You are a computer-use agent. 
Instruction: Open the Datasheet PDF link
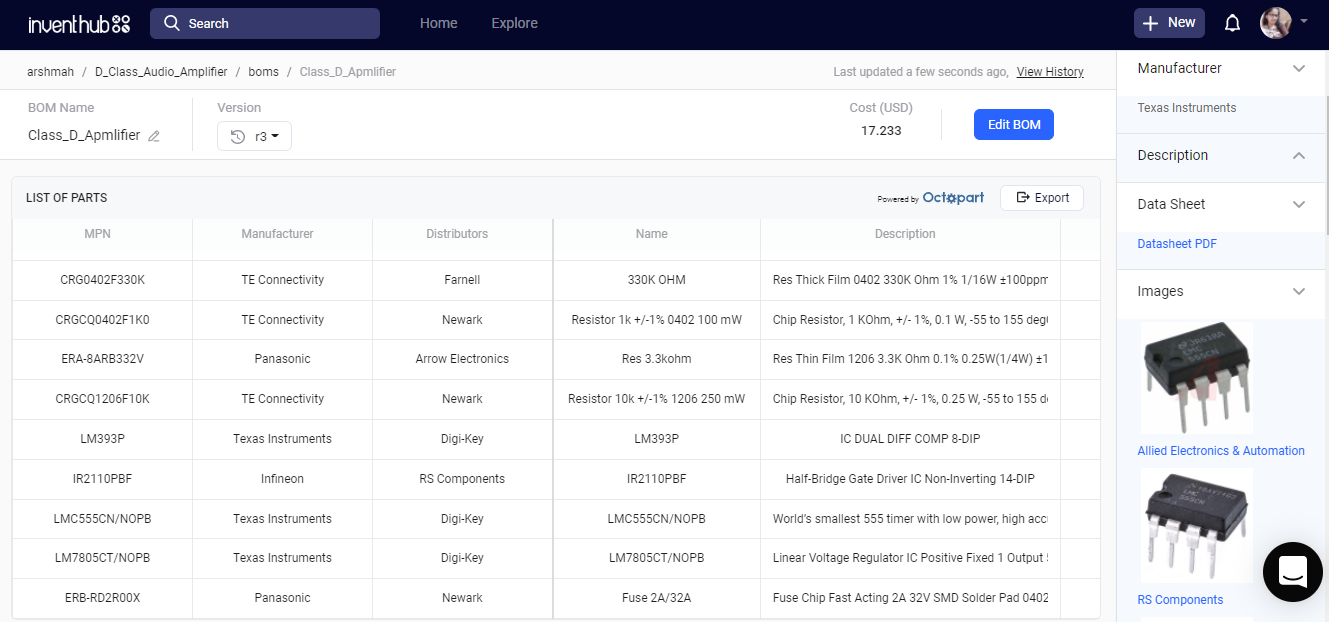[x=1177, y=244]
